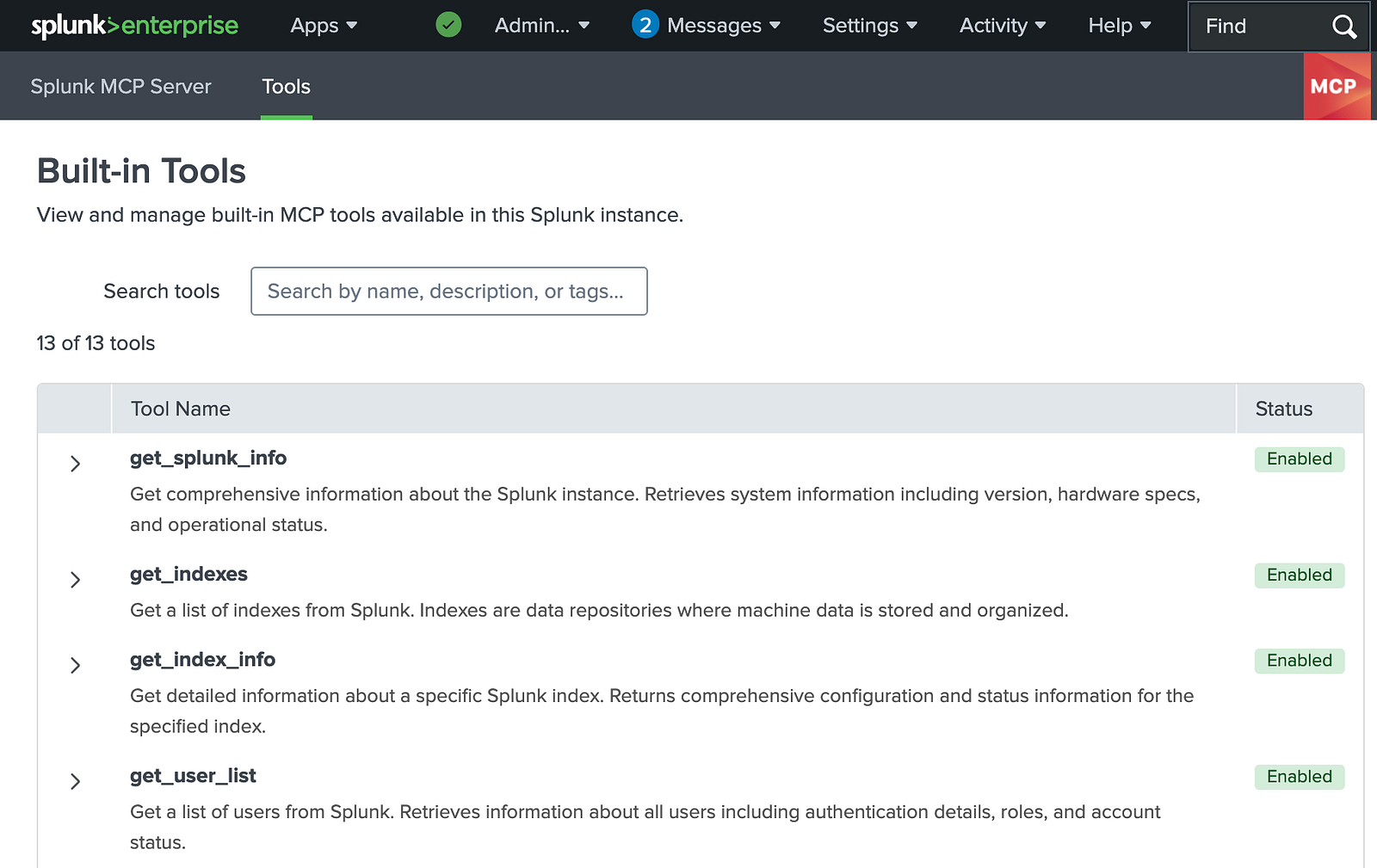The width and height of the screenshot is (1377, 868).
Task: Open the Apps dropdown menu
Action: tap(323, 25)
